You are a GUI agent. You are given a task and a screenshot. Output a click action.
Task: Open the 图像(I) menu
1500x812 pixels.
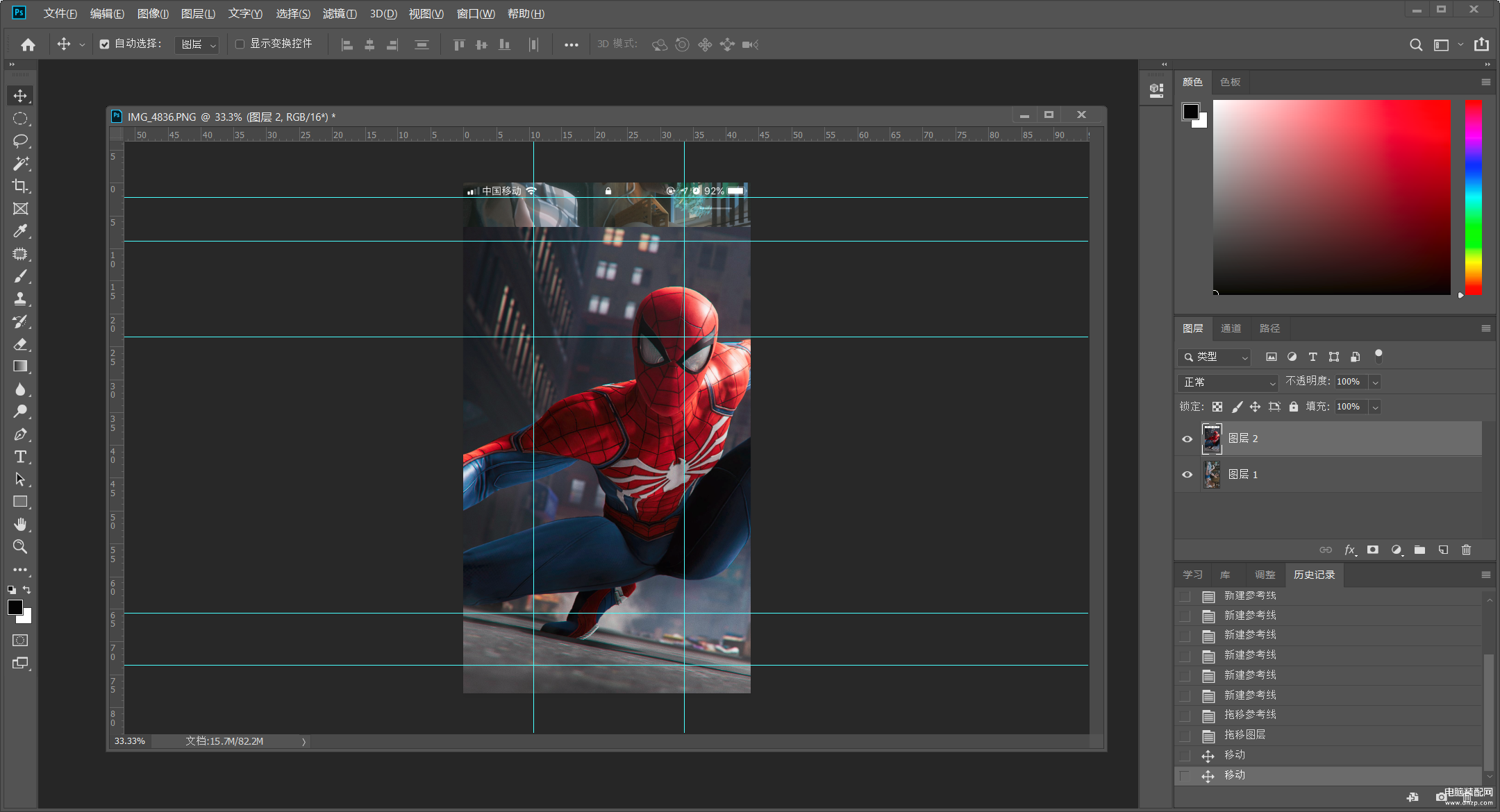point(153,14)
